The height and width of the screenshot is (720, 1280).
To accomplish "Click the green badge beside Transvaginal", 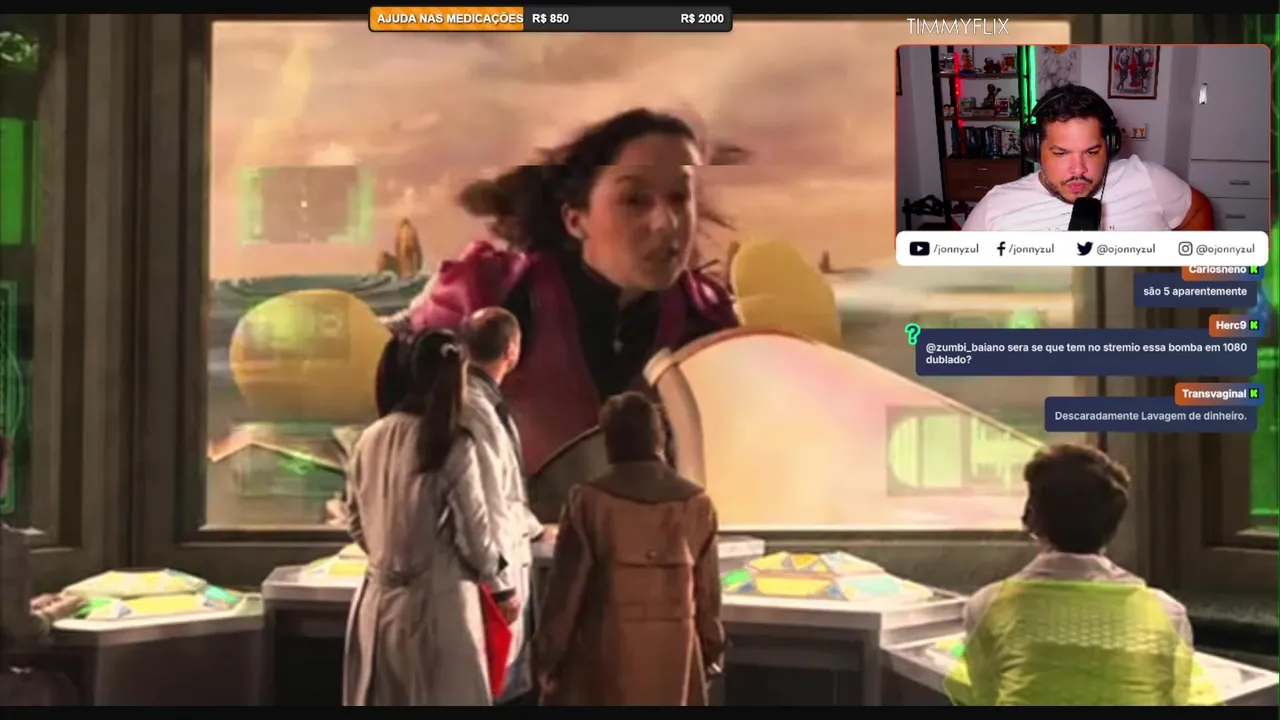I will click(x=1254, y=394).
